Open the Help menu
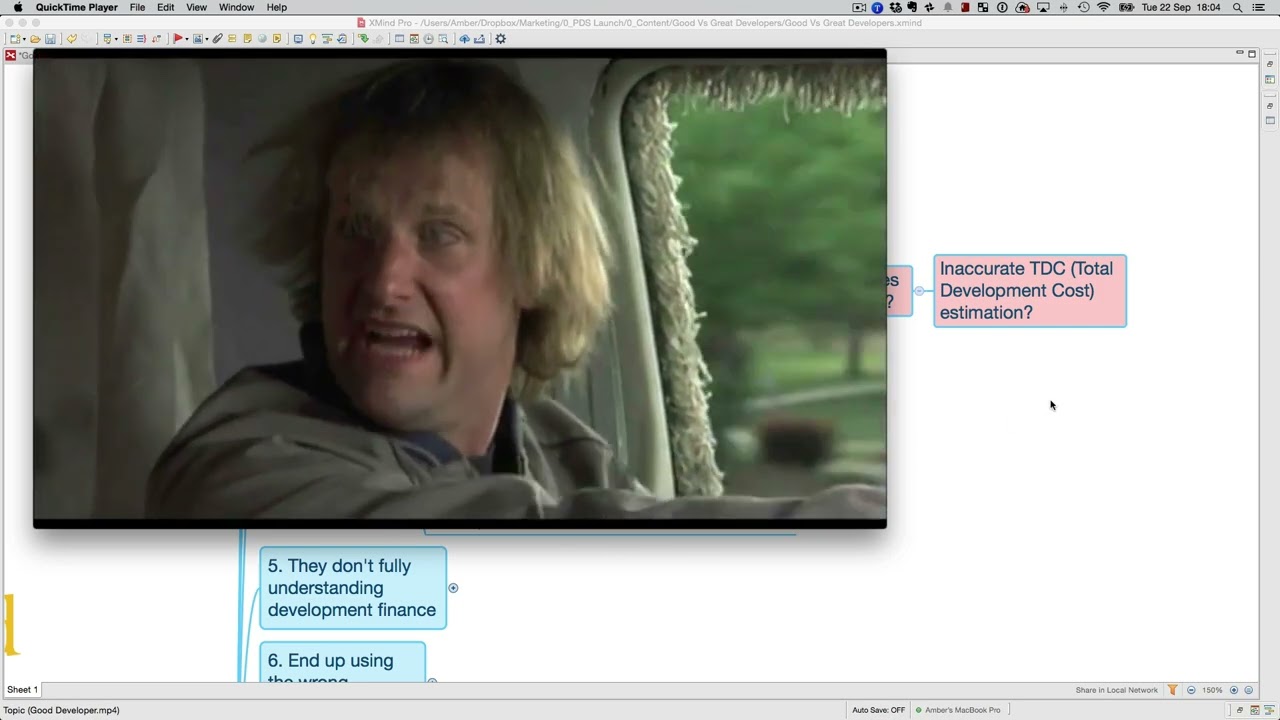Viewport: 1280px width, 720px height. [x=277, y=7]
